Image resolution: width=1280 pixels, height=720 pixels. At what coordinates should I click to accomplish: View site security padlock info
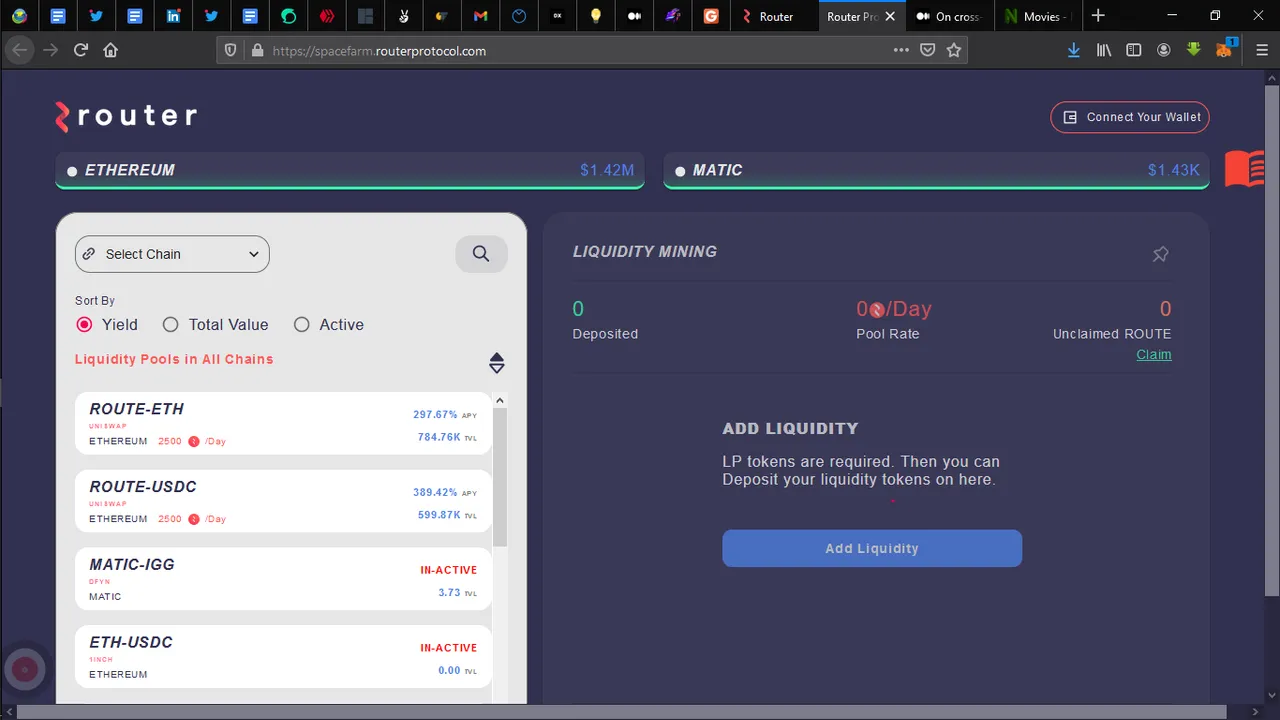click(257, 50)
